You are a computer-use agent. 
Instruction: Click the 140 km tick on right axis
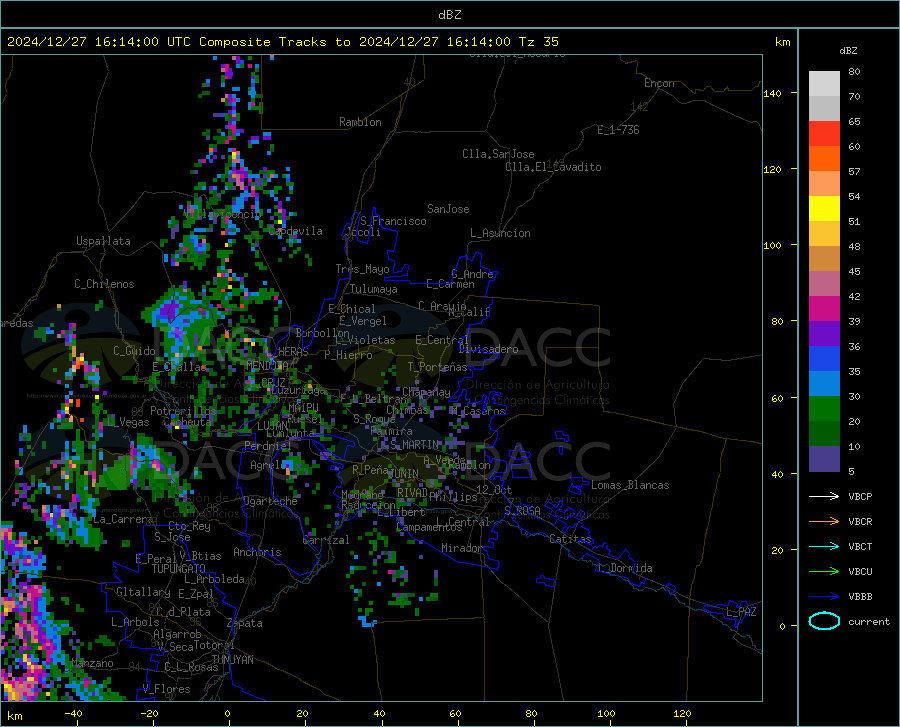click(x=772, y=93)
